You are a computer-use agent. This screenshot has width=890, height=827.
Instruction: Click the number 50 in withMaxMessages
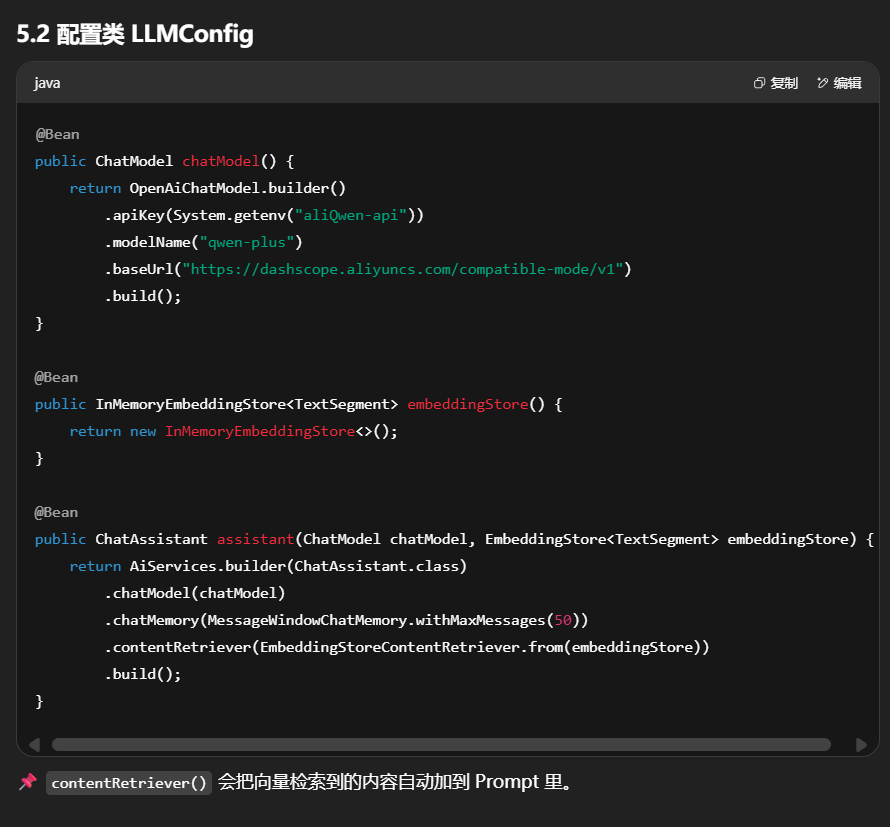click(x=562, y=620)
